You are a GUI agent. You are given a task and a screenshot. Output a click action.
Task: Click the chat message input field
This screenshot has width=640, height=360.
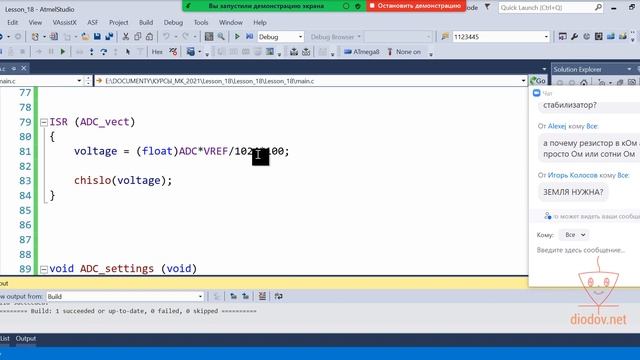[582, 250]
